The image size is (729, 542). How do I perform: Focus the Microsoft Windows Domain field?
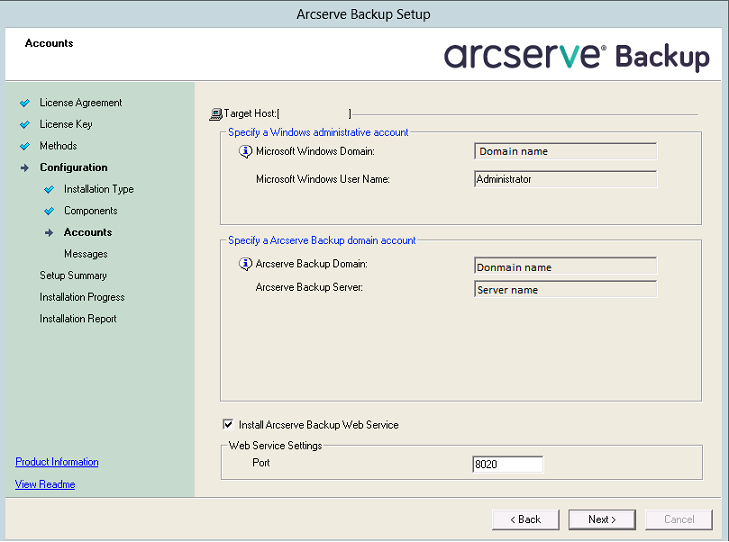pyautogui.click(x=565, y=152)
